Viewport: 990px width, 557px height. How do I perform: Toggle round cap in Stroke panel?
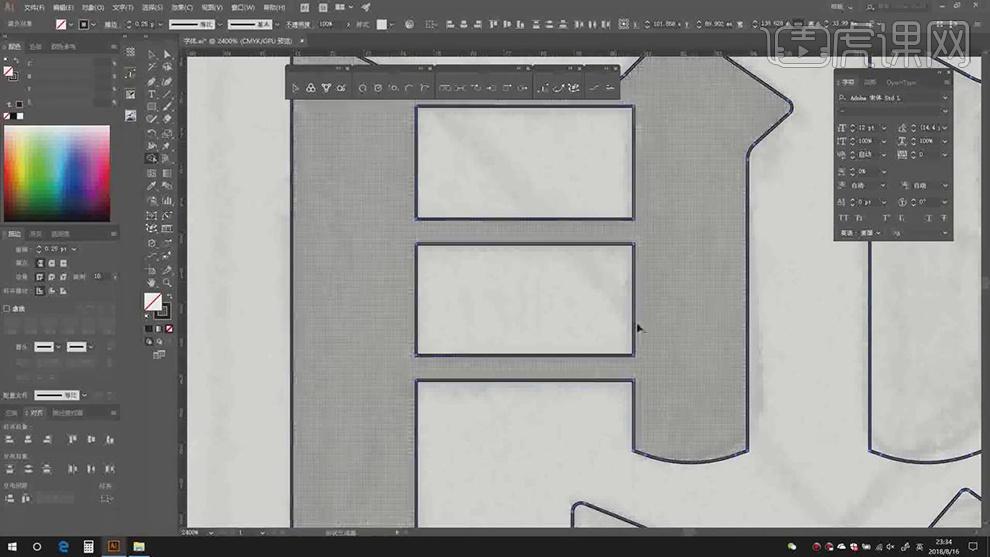[x=51, y=263]
